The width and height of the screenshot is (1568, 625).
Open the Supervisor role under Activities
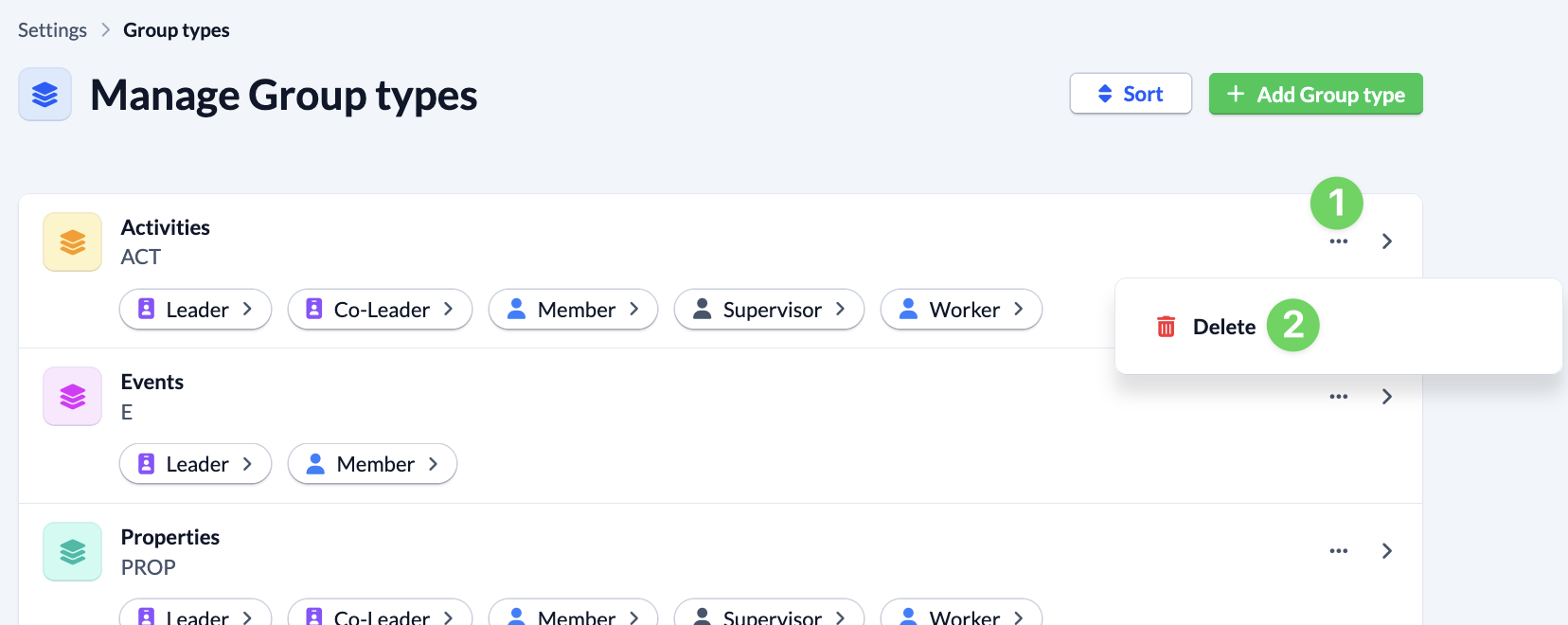(769, 310)
